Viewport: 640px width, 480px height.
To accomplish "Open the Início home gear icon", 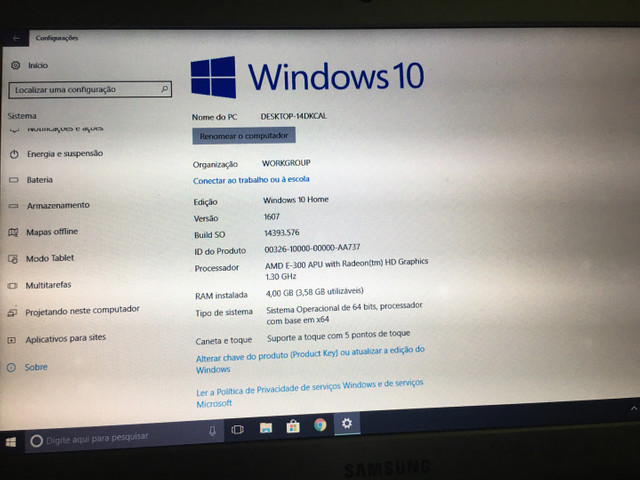I will pos(15,65).
